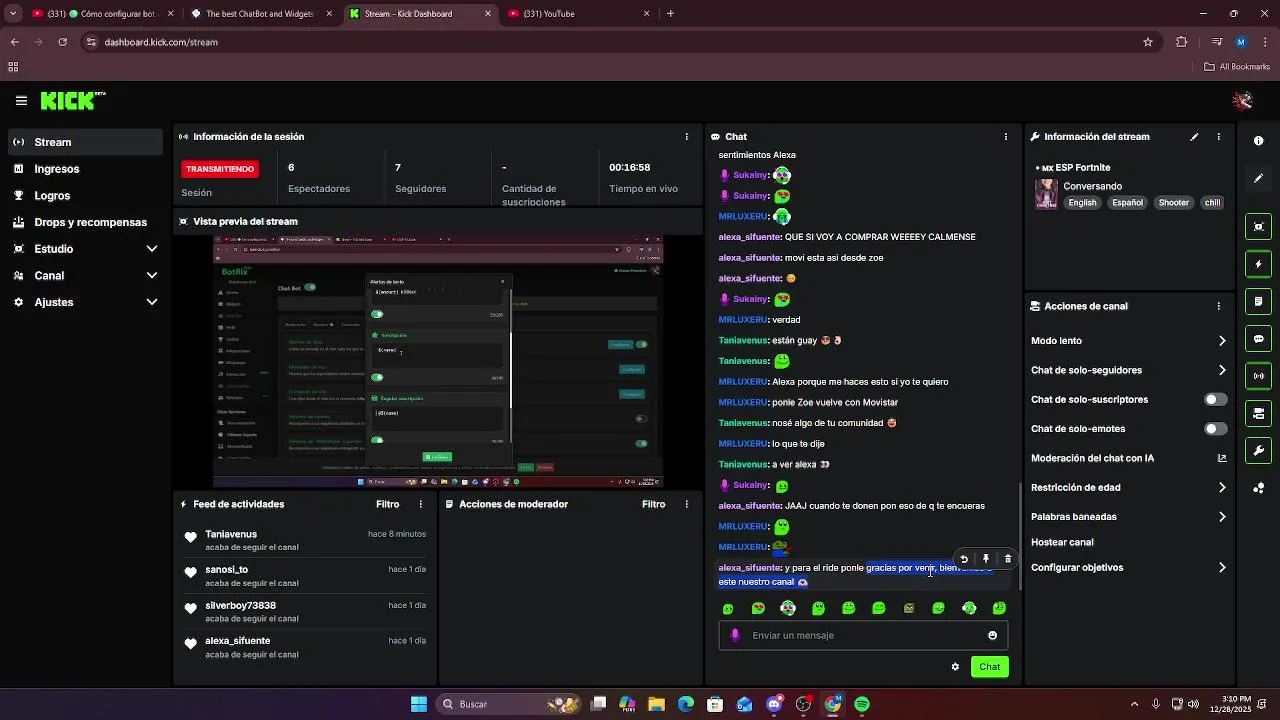Pin the highlighted chat message
Image resolution: width=1280 pixels, height=720 pixels.
pyautogui.click(x=986, y=560)
